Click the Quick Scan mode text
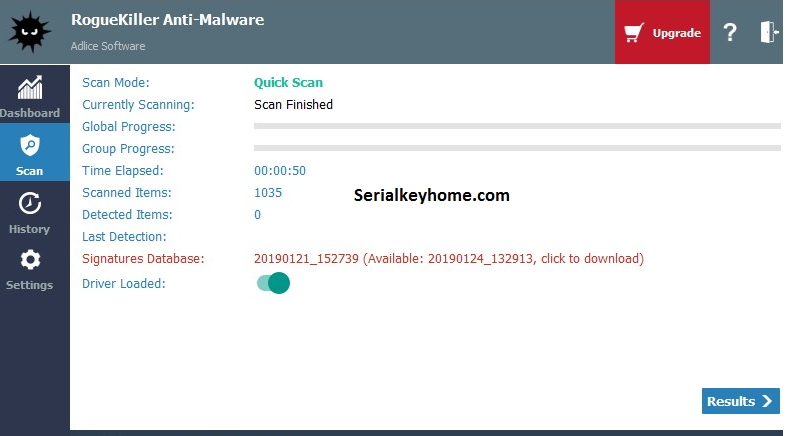 tap(288, 83)
